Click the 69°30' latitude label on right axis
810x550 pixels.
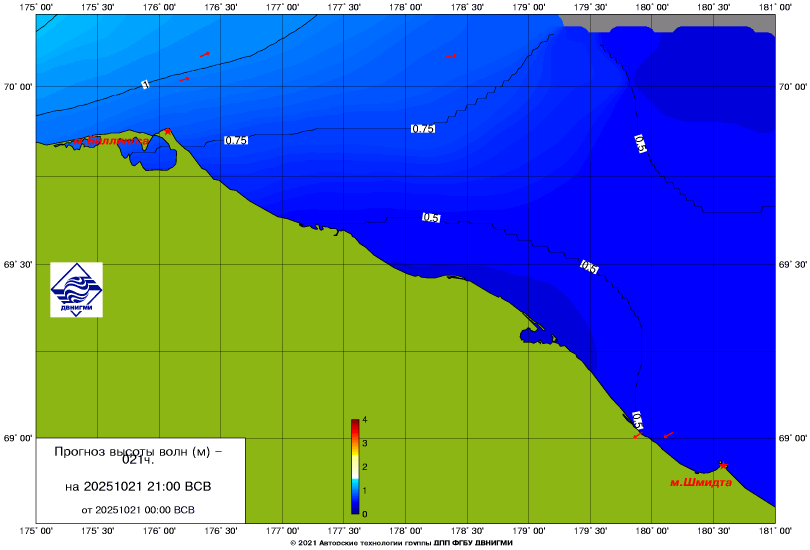point(793,264)
